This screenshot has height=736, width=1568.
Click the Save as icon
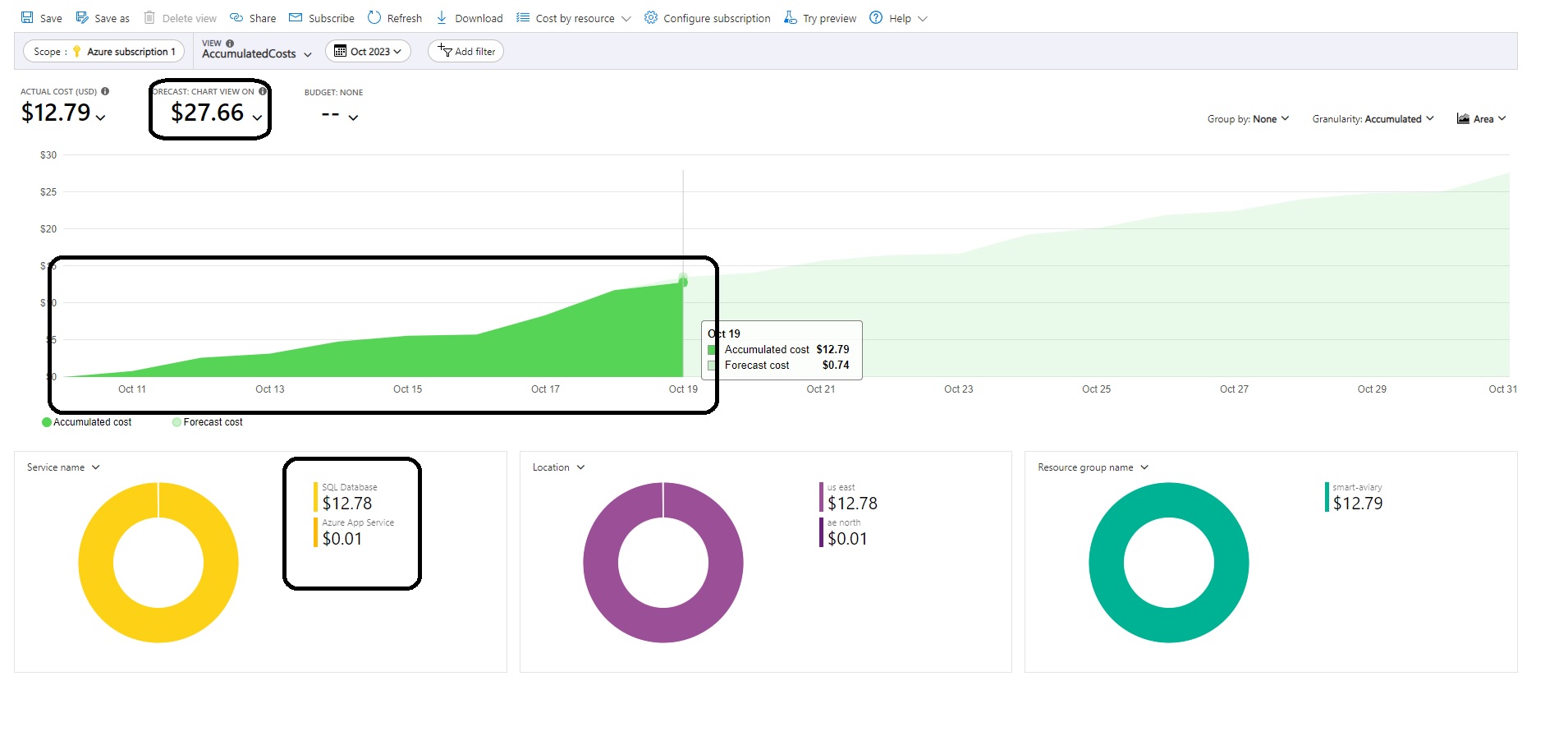click(82, 17)
